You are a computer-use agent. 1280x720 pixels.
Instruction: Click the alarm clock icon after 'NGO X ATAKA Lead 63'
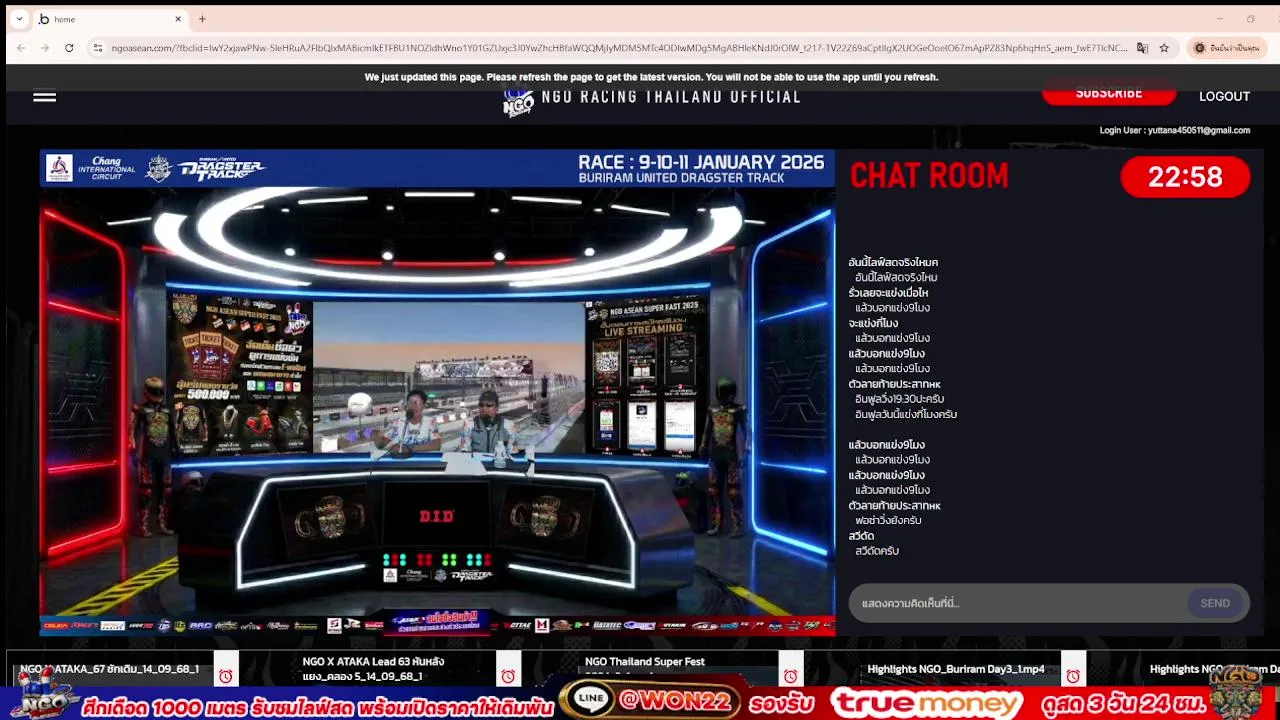(508, 676)
